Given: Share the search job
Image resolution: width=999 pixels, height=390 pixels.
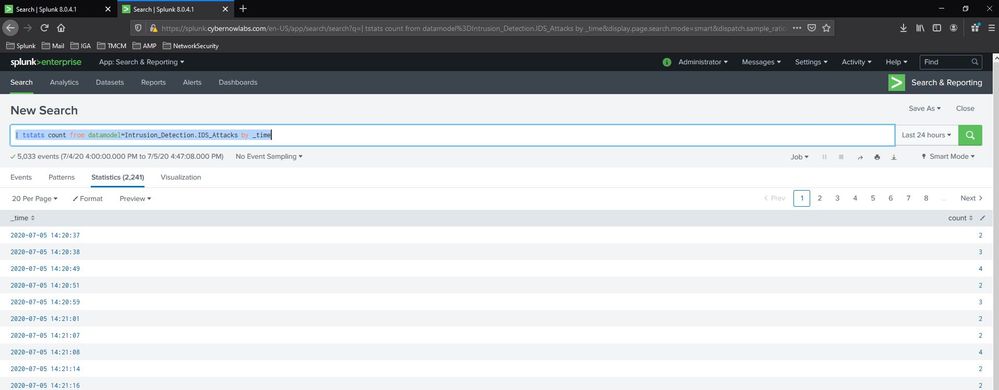Looking at the screenshot, I should pos(859,157).
